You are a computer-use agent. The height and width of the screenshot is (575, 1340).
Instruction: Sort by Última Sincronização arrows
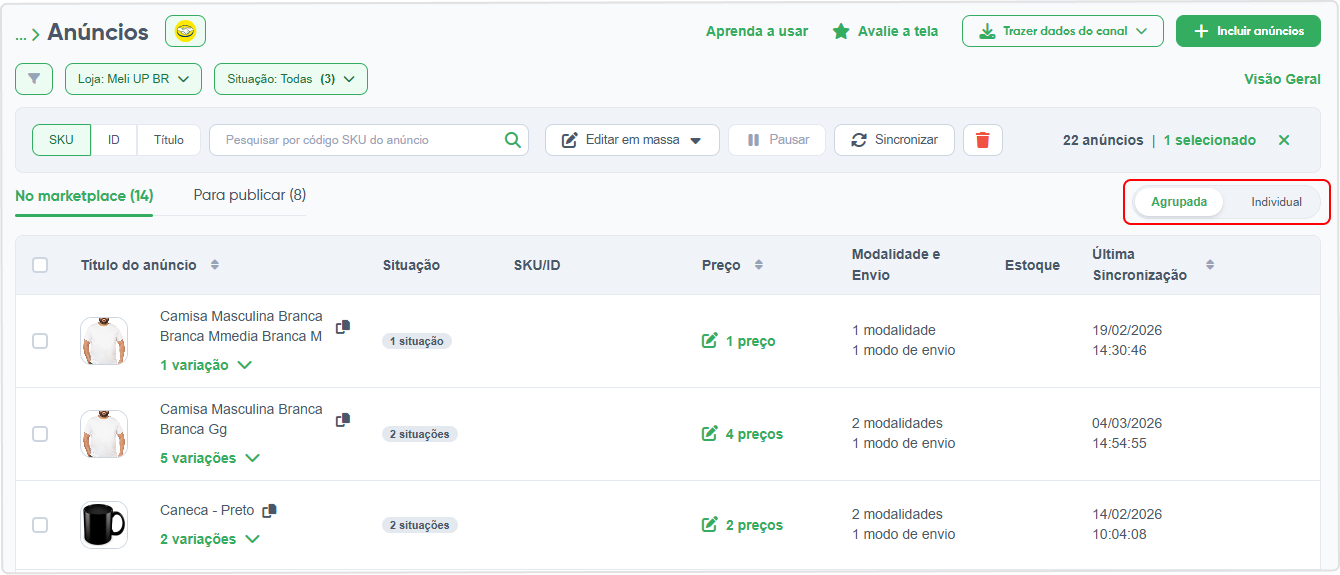(1210, 265)
